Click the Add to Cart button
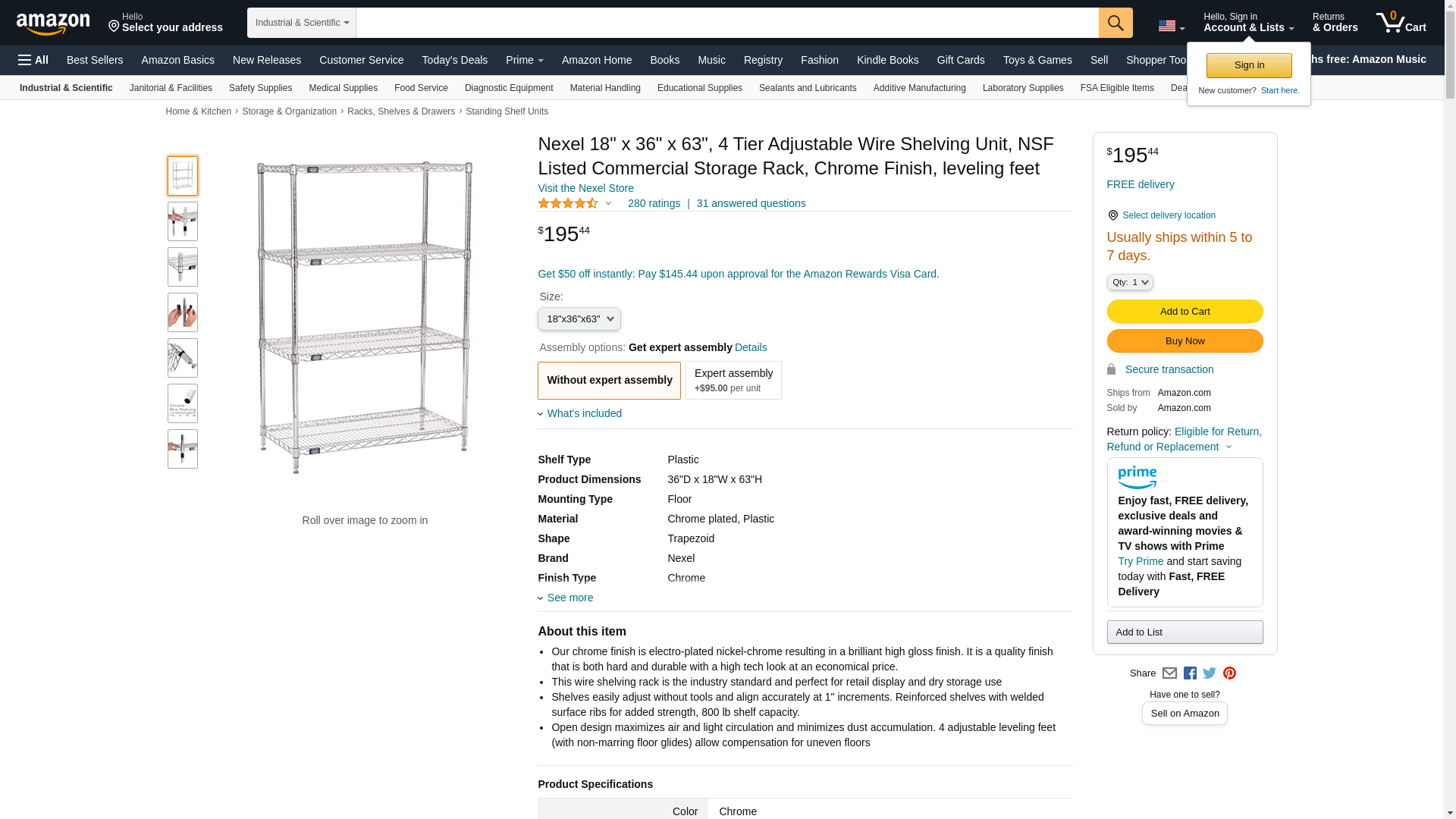This screenshot has width=1456, height=819. 1185,312
